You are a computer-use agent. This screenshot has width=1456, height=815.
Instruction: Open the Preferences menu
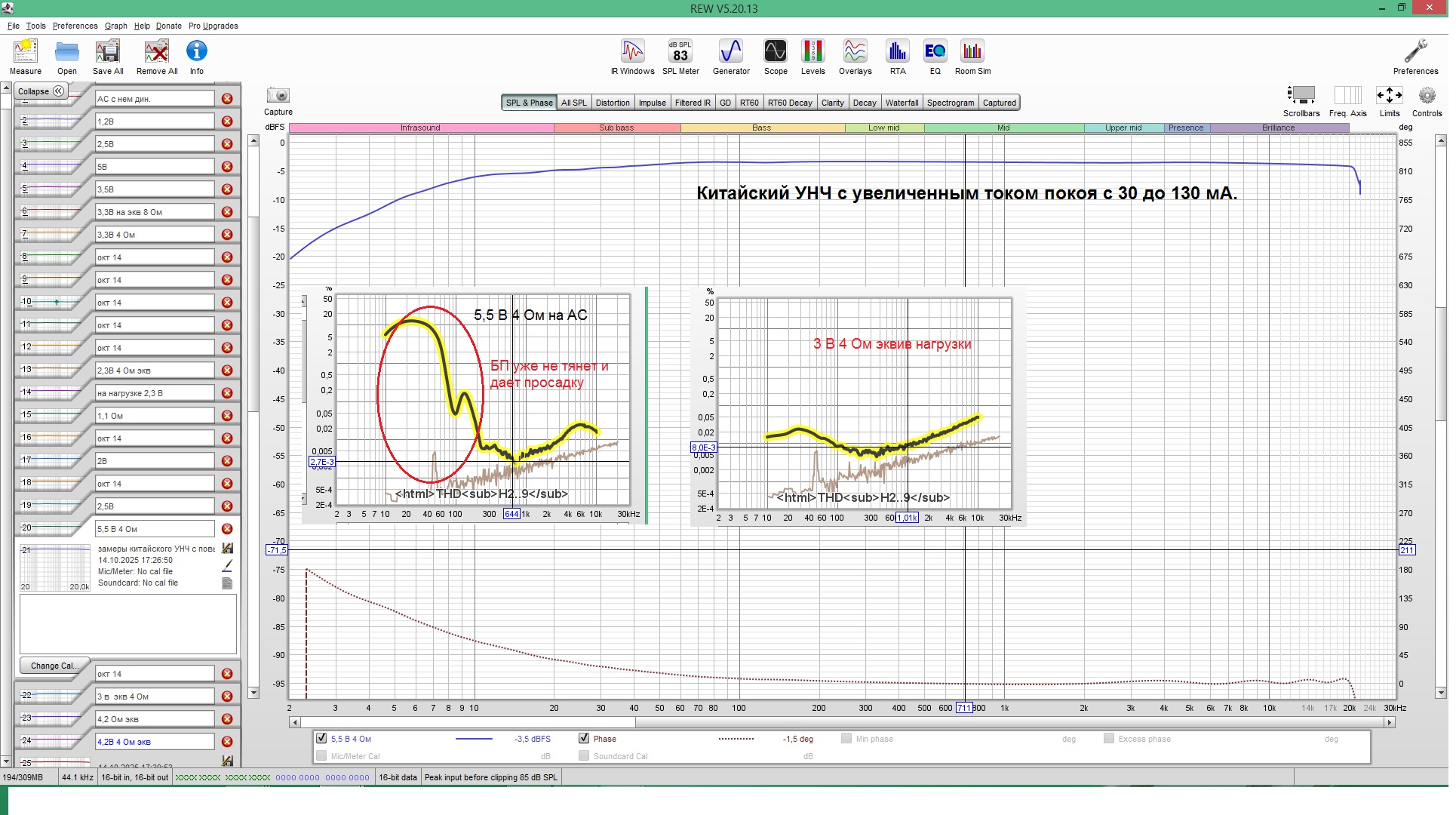[75, 26]
